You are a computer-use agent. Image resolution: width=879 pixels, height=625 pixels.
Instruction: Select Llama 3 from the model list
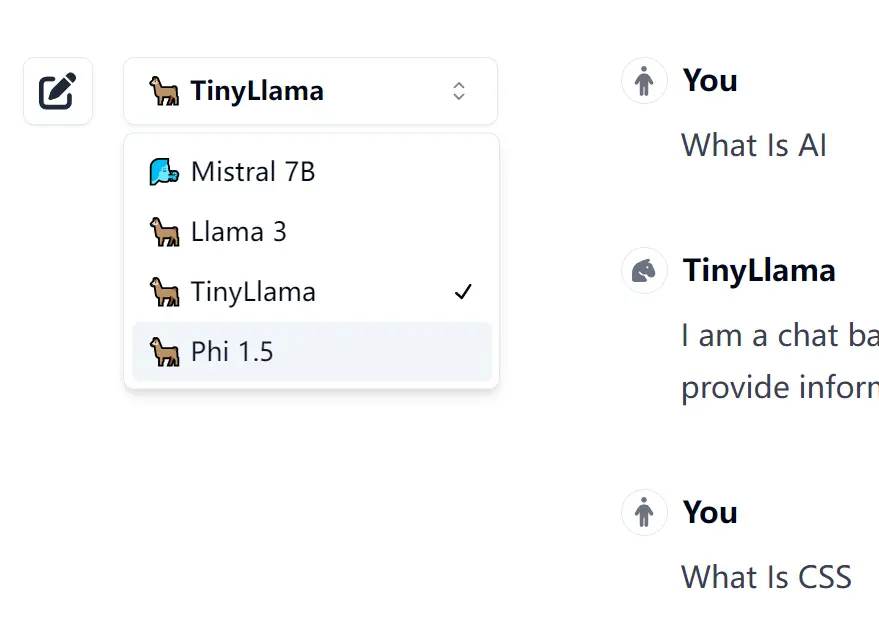[x=238, y=231]
